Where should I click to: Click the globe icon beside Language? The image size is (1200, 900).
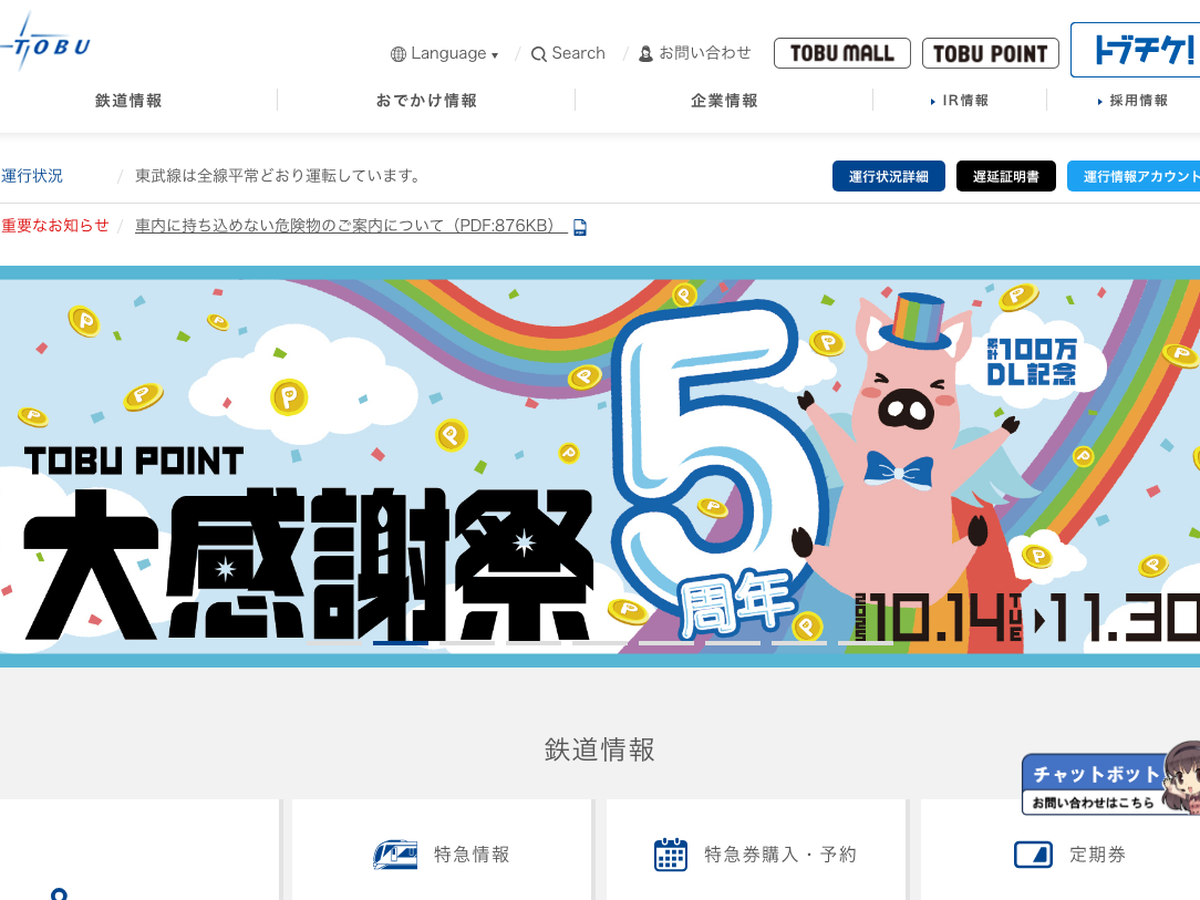coord(398,54)
